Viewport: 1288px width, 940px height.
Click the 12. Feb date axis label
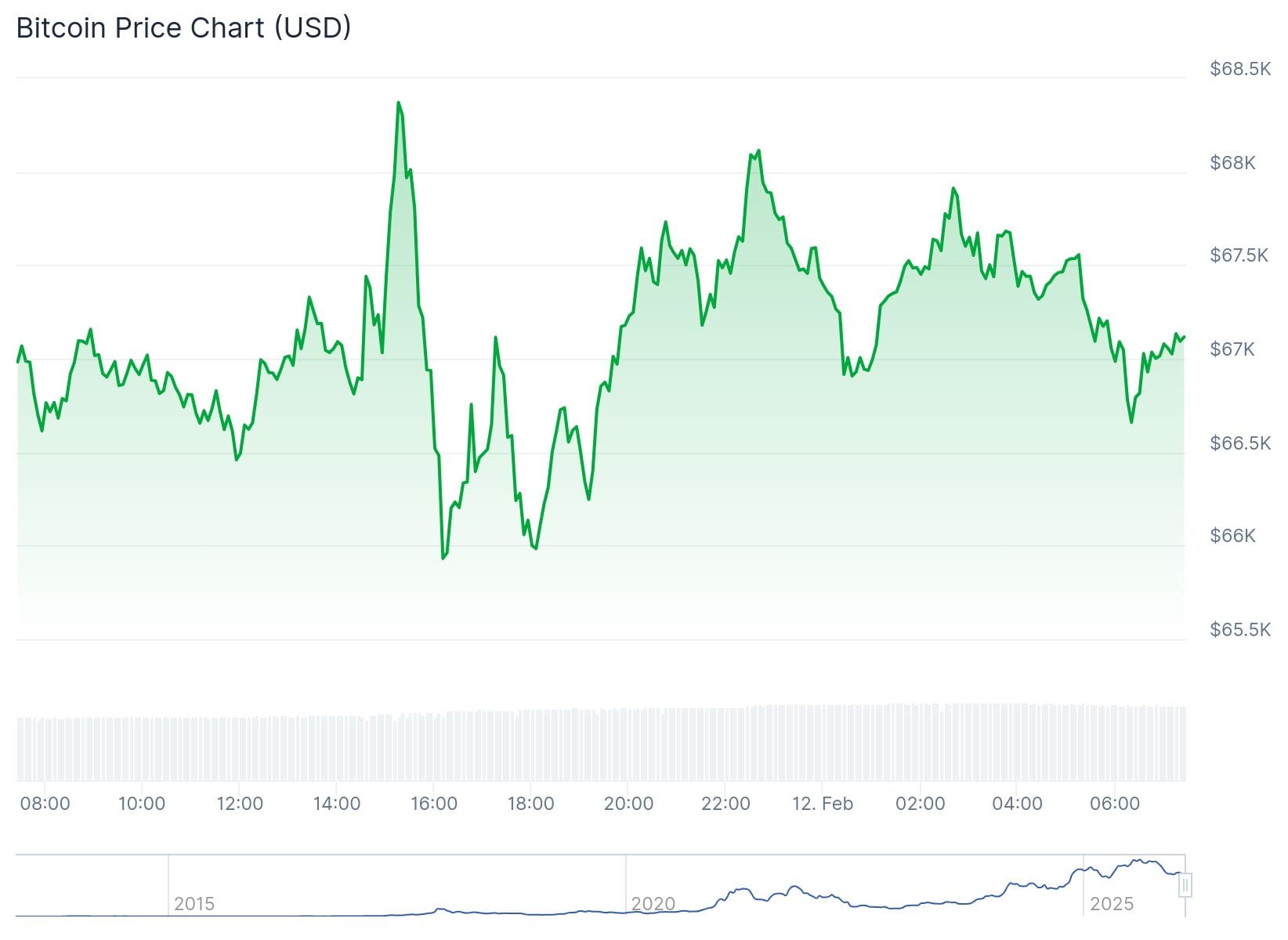point(822,804)
